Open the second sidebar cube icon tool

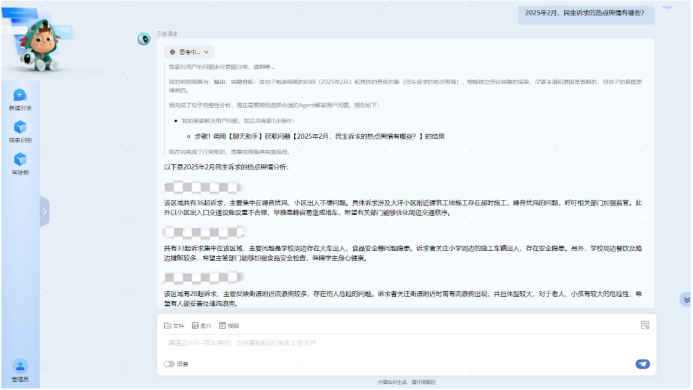(20, 127)
